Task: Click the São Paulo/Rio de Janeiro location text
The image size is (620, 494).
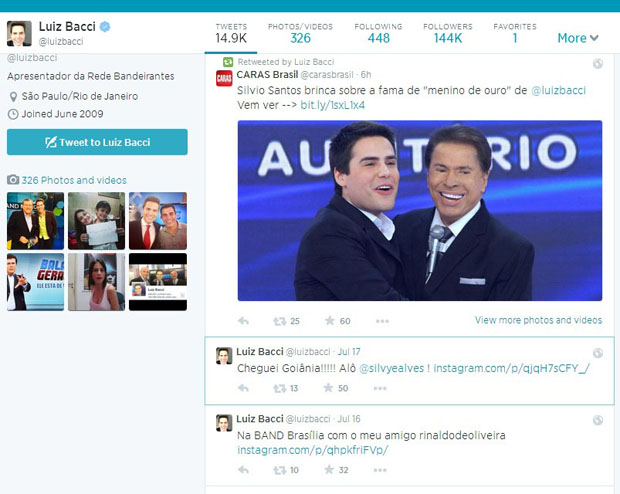Action: 80,96
